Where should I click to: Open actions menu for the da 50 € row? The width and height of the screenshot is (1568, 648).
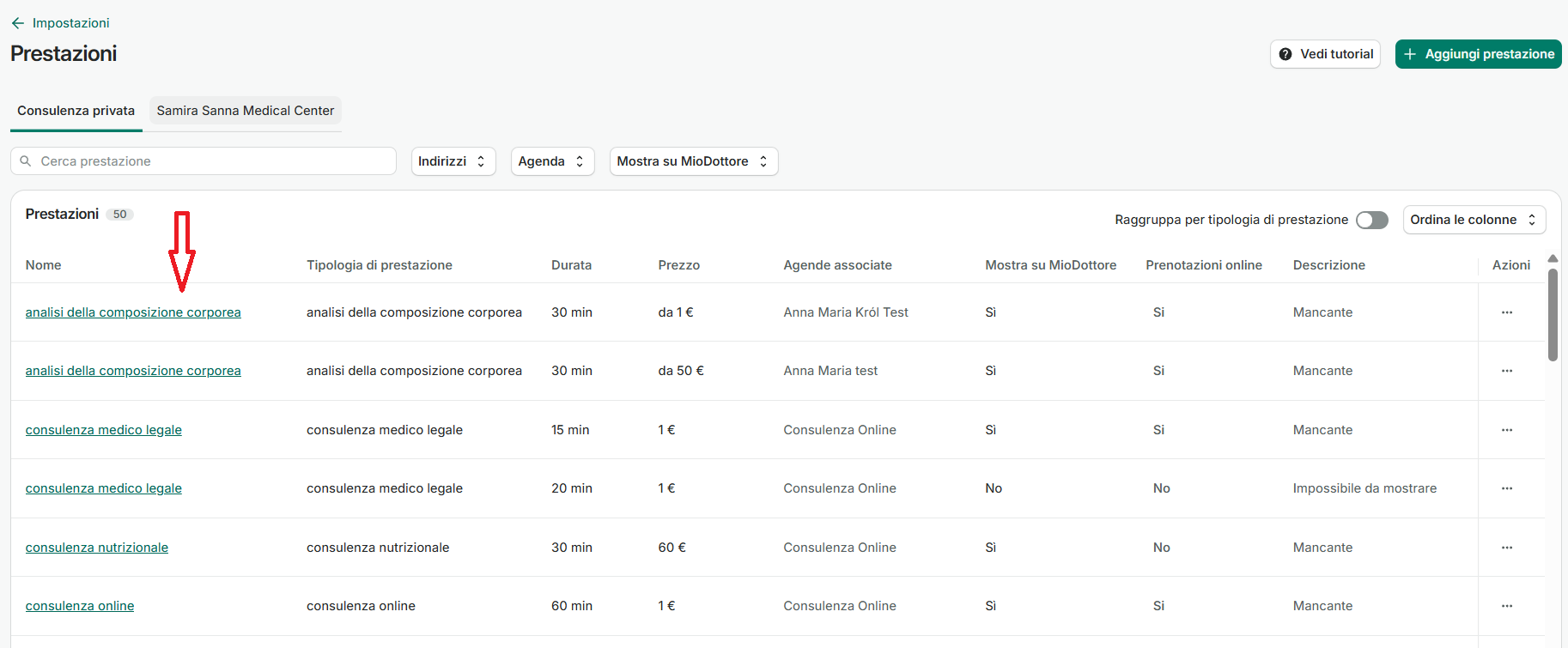point(1507,371)
